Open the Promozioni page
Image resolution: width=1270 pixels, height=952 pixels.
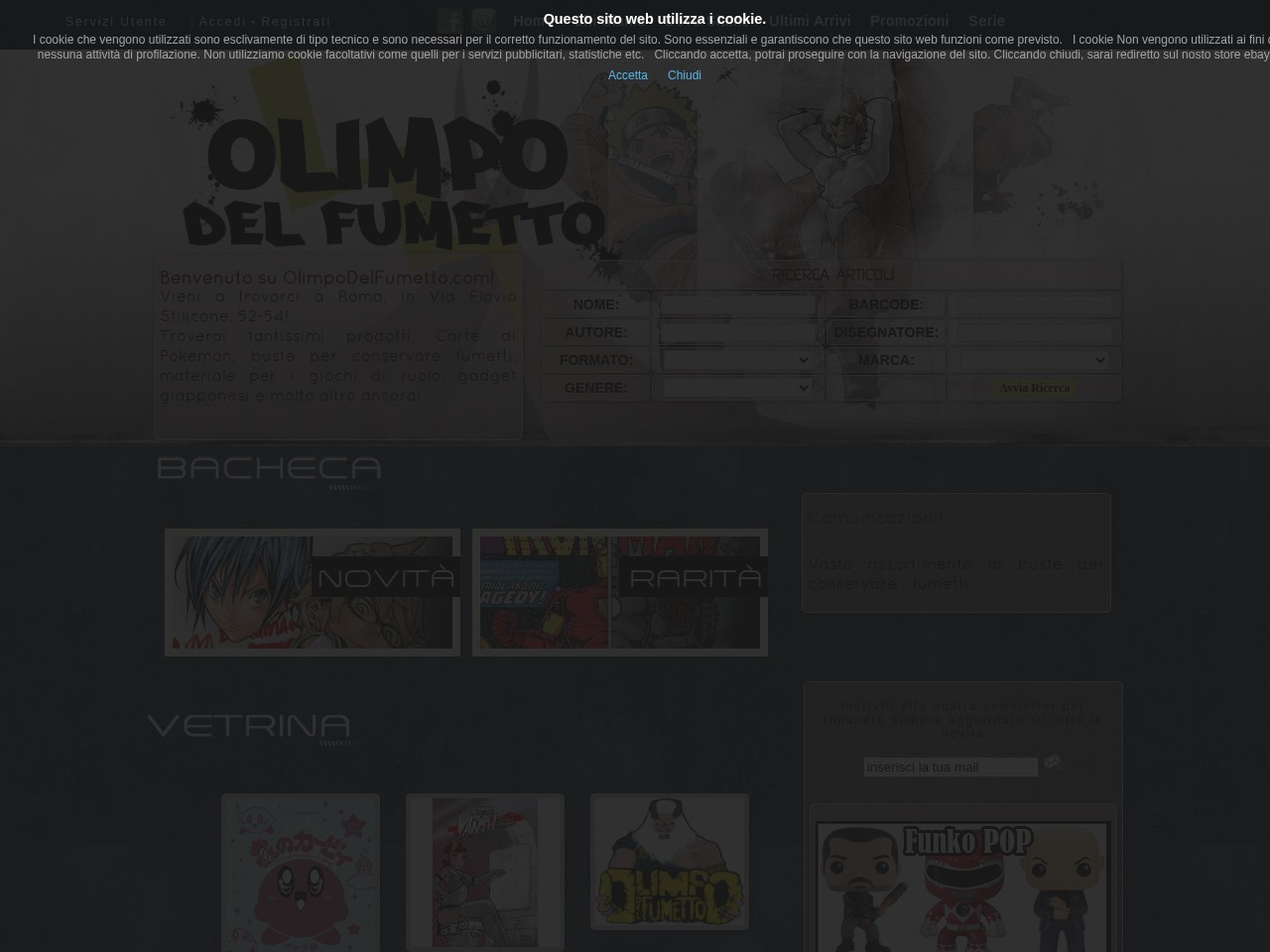pyautogui.click(x=909, y=21)
